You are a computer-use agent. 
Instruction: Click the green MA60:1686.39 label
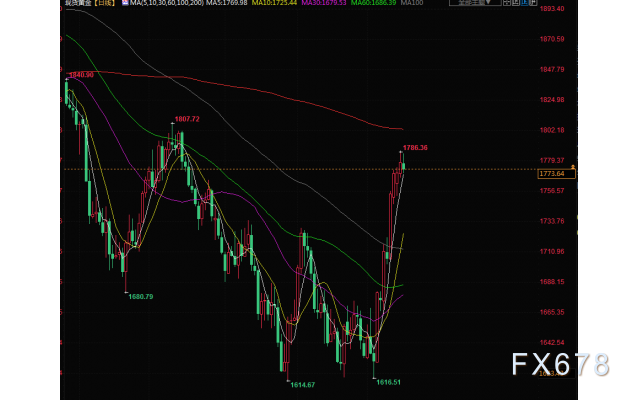[373, 2]
